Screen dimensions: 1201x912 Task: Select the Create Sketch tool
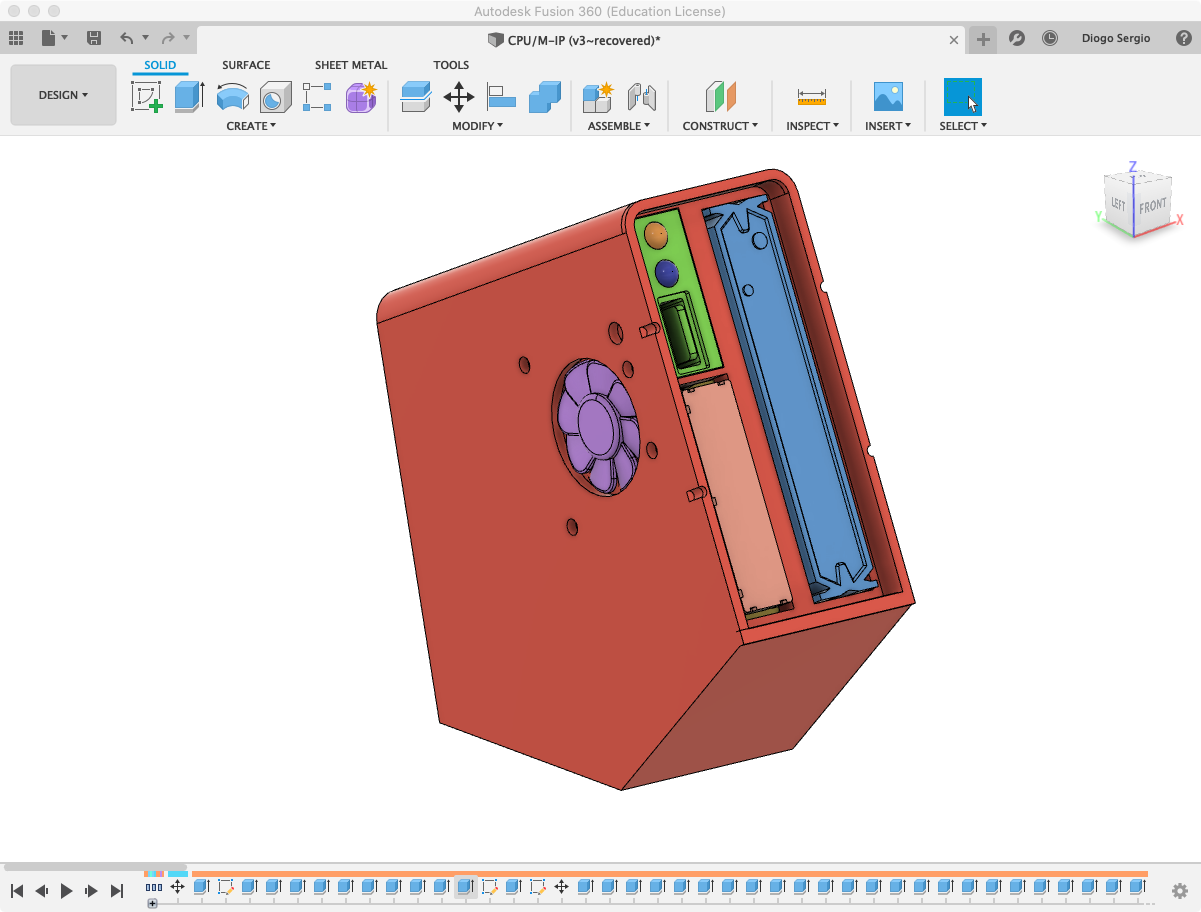click(x=147, y=97)
